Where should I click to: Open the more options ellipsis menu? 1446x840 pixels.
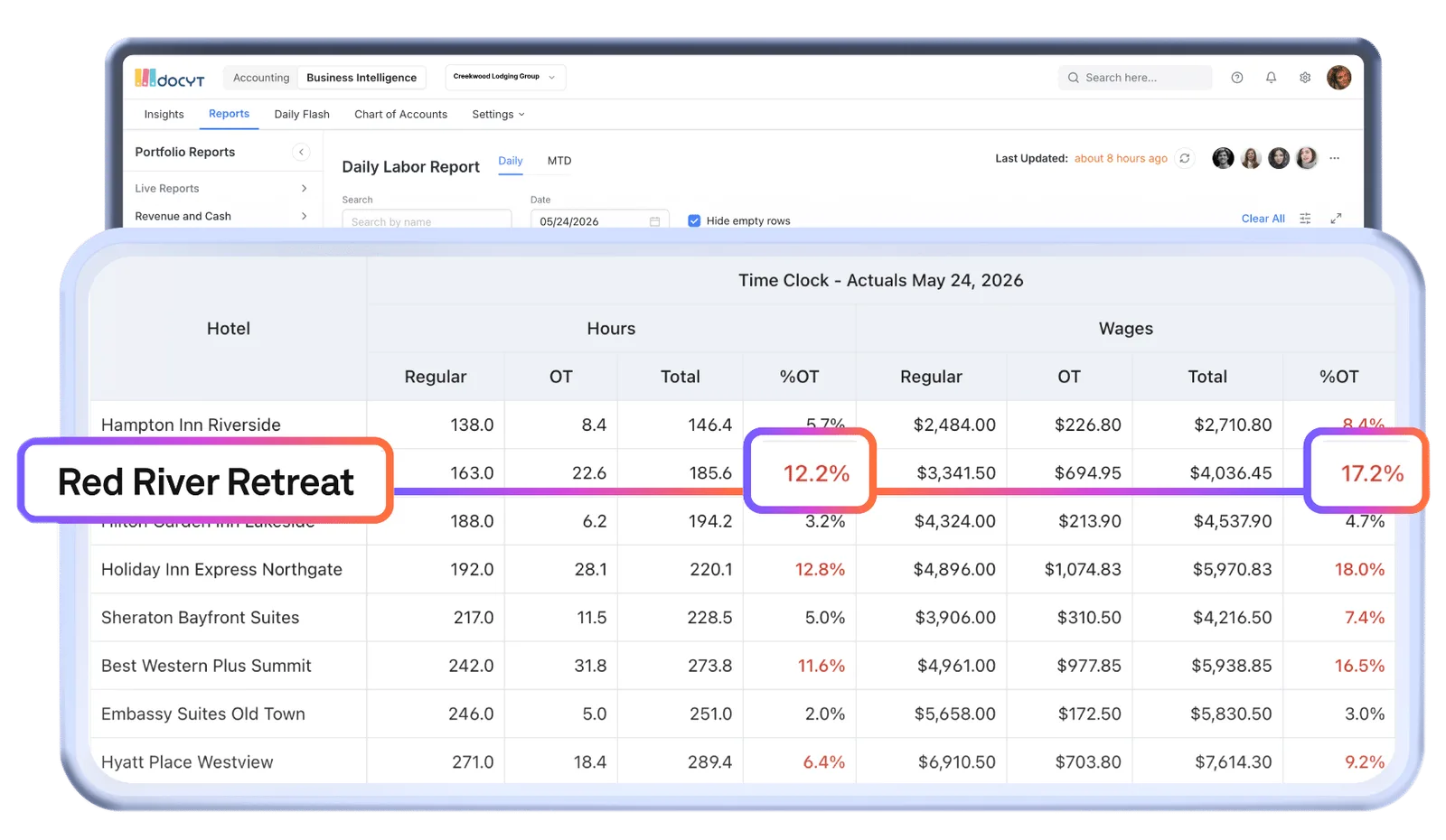(1335, 158)
